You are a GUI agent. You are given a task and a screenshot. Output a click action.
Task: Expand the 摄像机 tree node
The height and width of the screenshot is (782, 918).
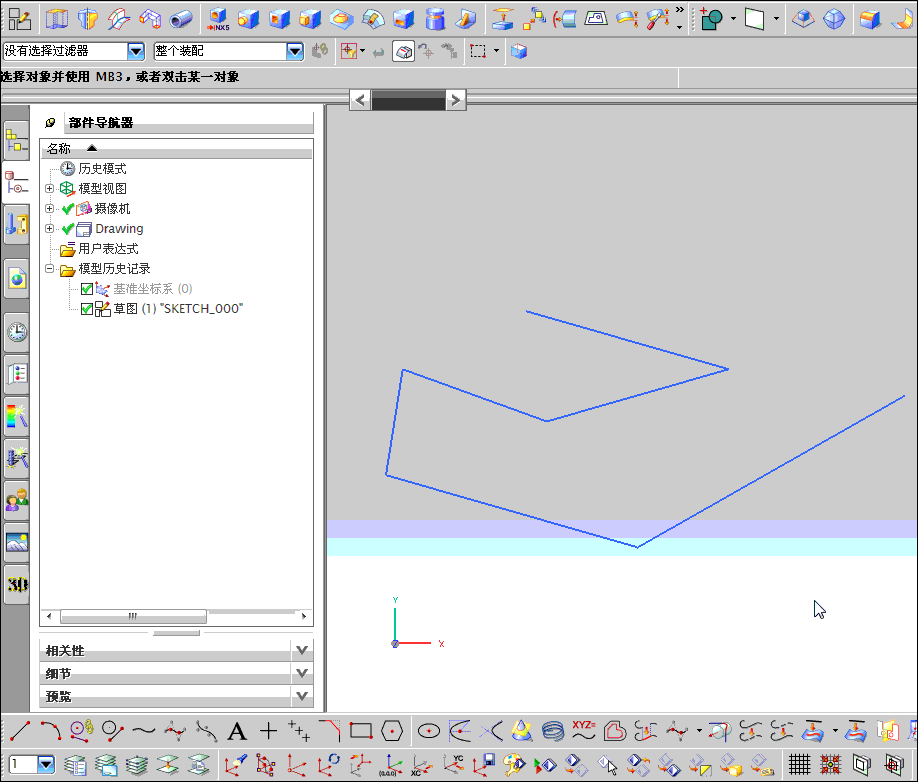coord(50,208)
